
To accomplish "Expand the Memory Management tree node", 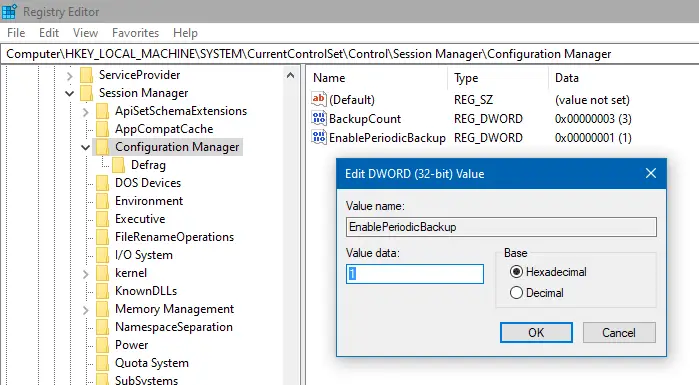I will point(86,310).
